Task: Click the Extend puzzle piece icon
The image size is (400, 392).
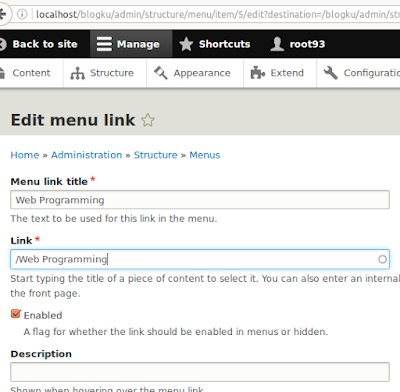Action: (x=258, y=73)
